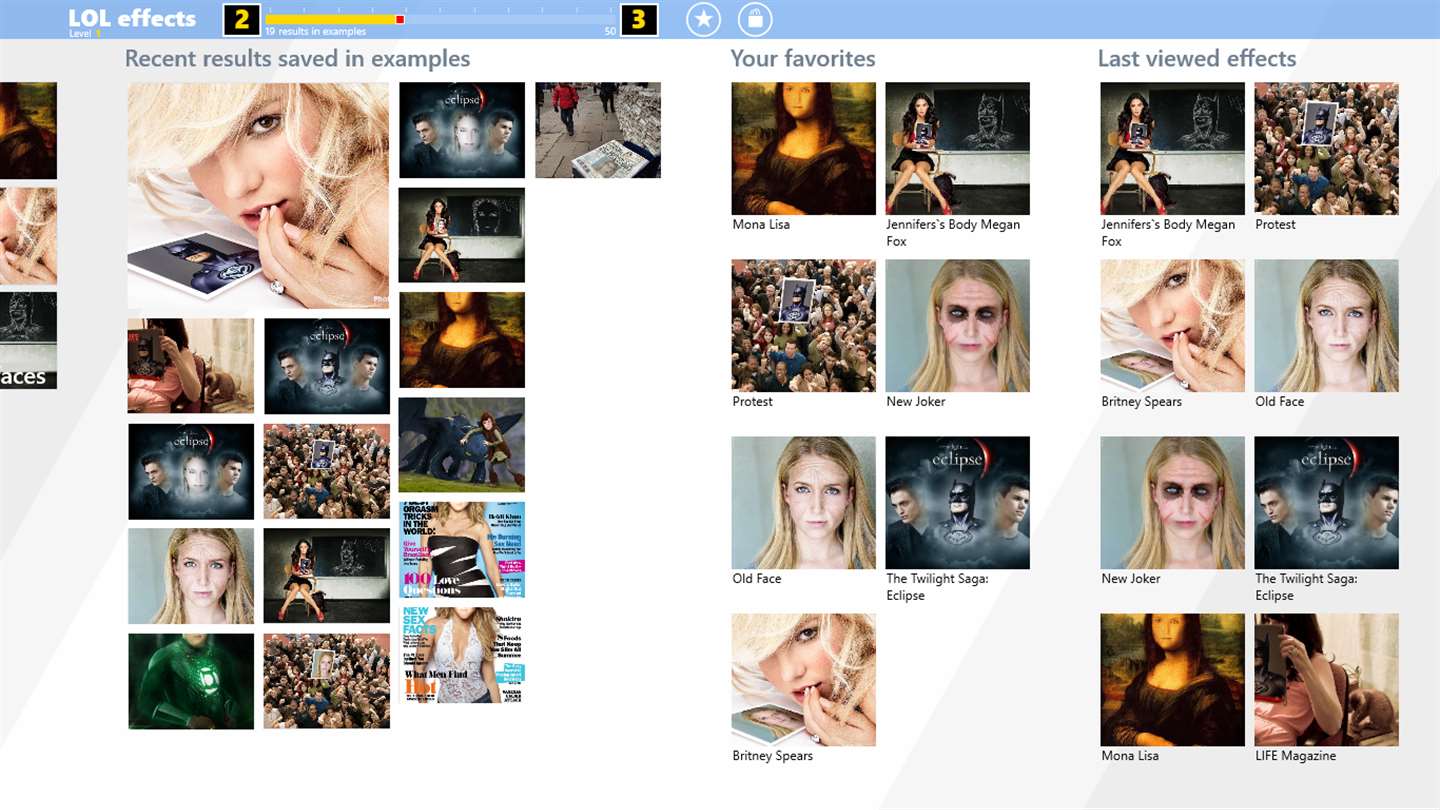Open the street newspaper recent result
This screenshot has height=810, width=1440.
click(x=598, y=130)
